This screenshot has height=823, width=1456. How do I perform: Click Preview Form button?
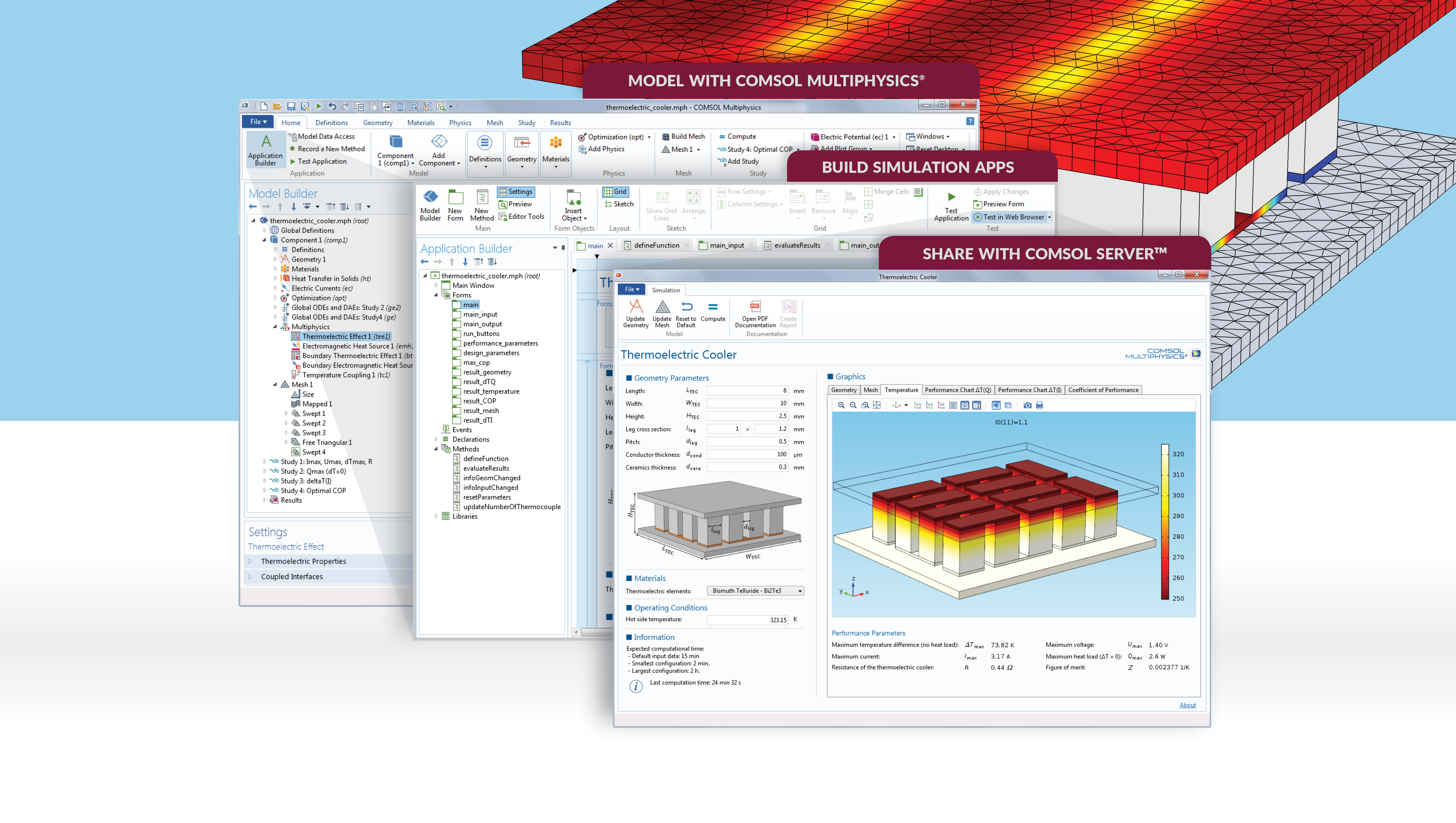(998, 204)
